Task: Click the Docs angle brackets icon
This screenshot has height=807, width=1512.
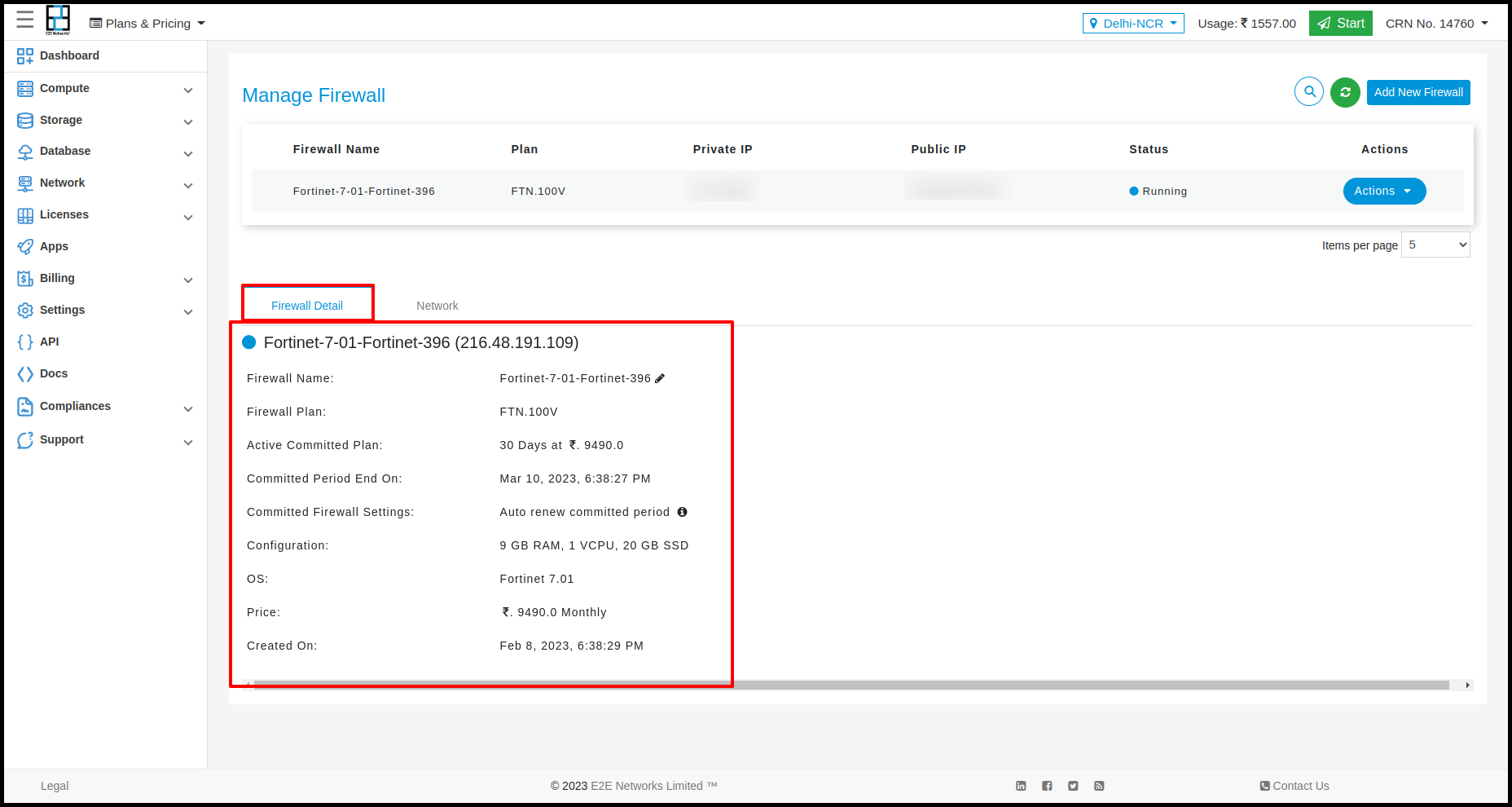Action: pos(25,374)
